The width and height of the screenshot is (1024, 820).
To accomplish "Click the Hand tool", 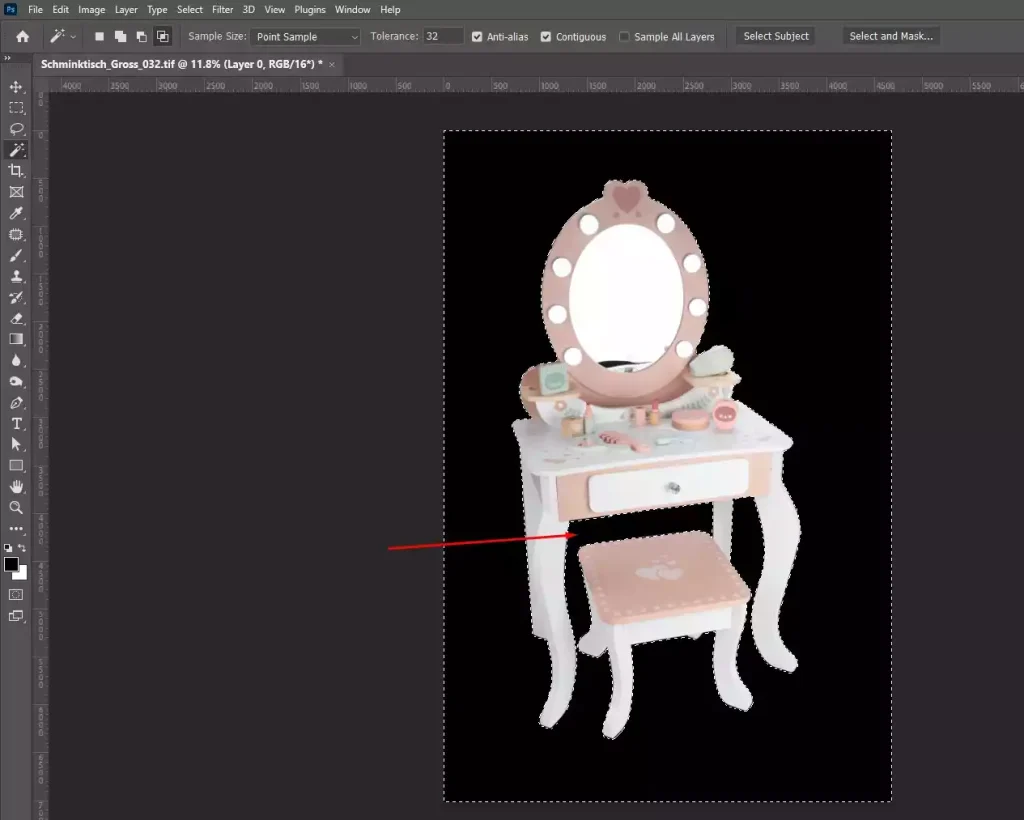I will (x=16, y=486).
